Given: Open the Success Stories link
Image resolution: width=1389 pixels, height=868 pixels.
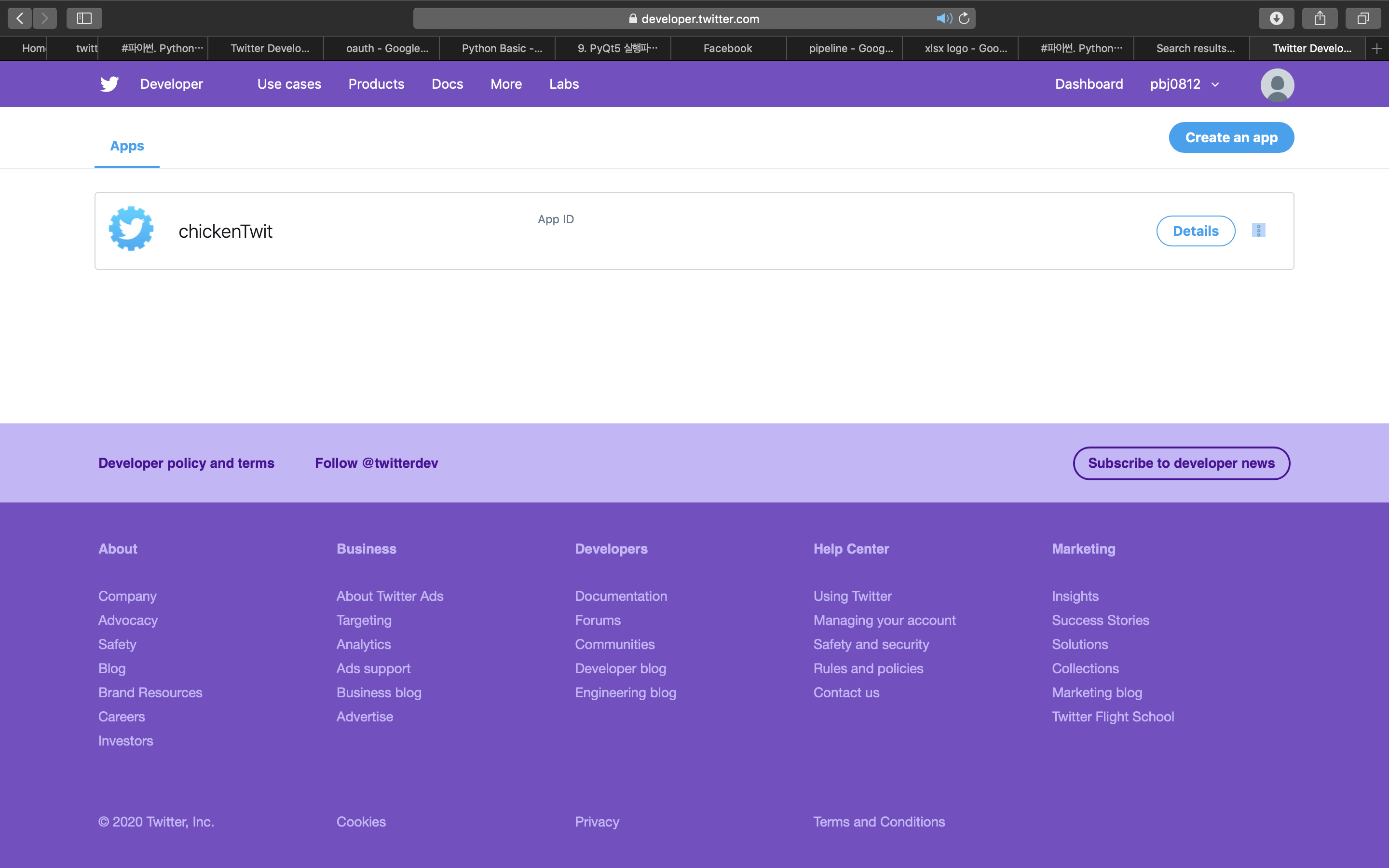Looking at the screenshot, I should tap(1100, 620).
